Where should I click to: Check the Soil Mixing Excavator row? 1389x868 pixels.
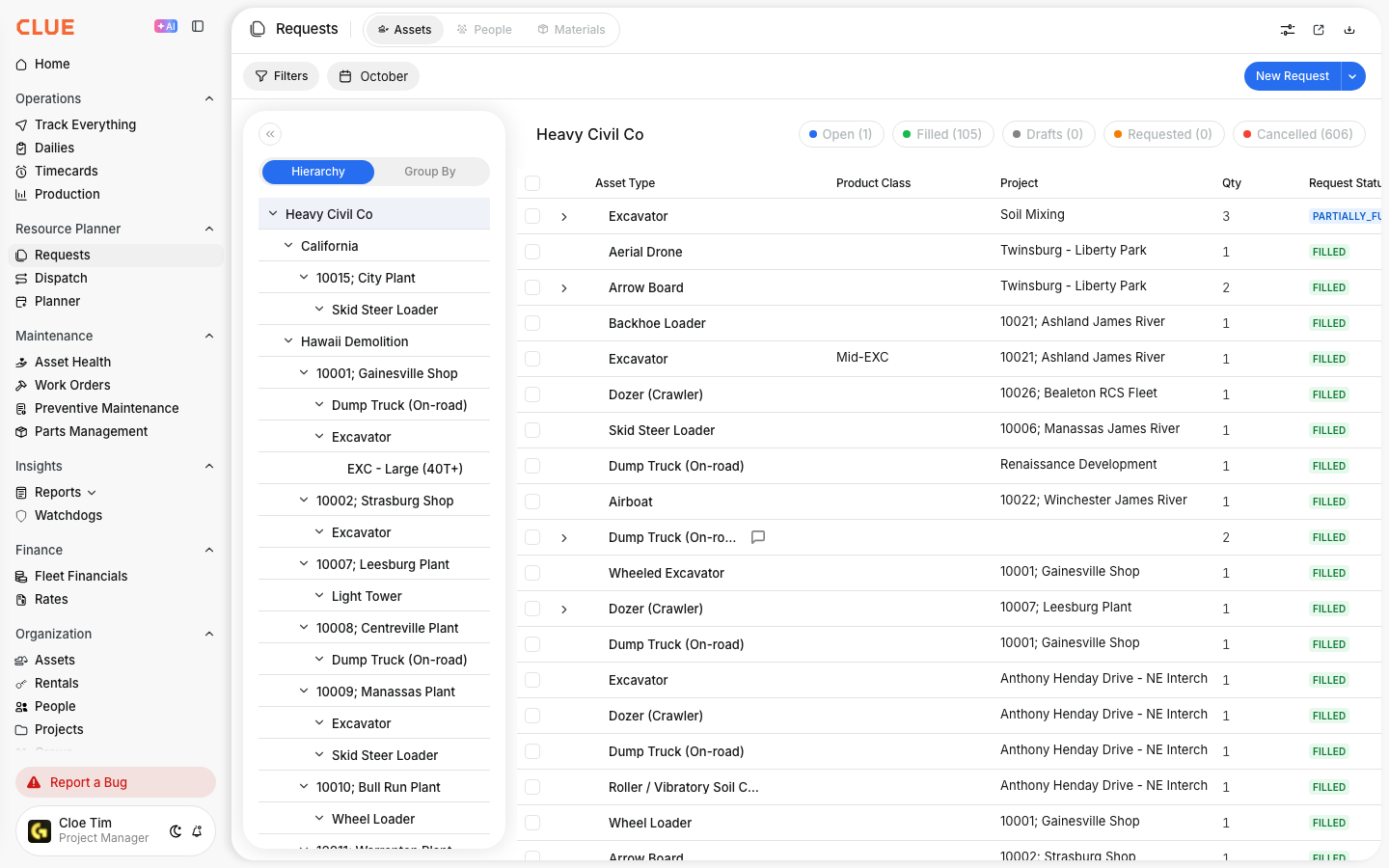(532, 216)
